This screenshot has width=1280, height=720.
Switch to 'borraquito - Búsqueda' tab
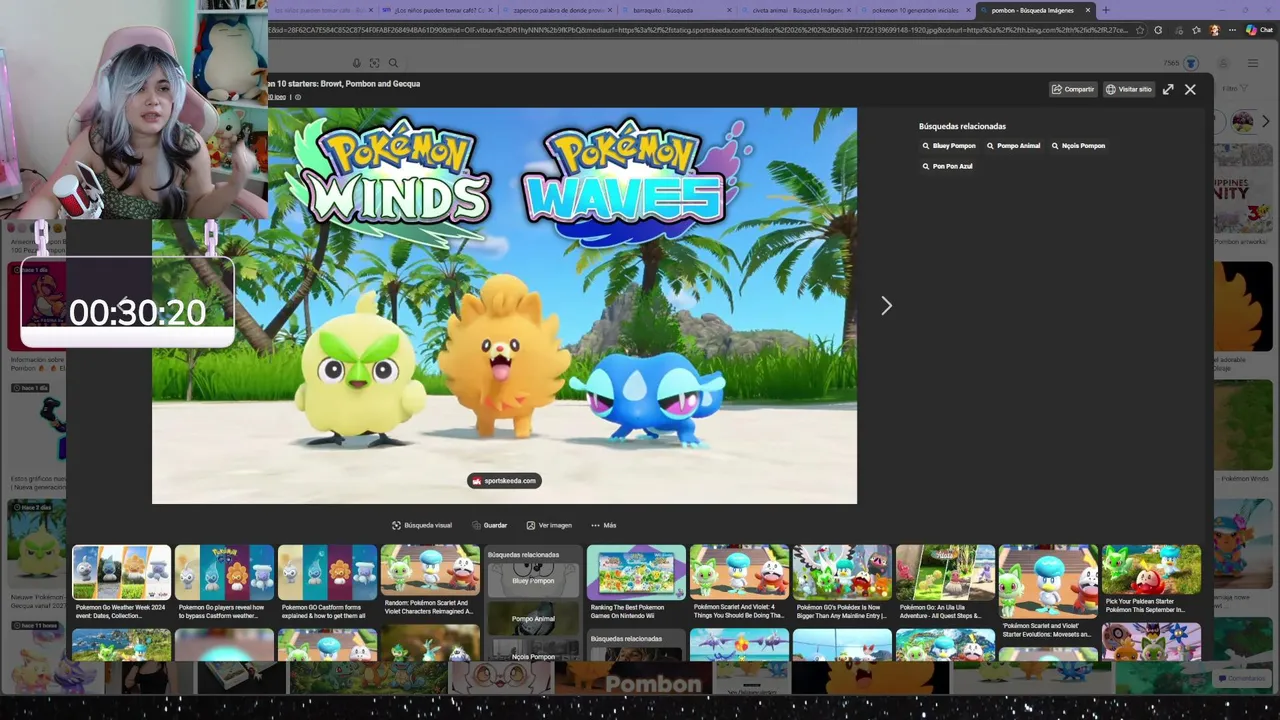click(675, 10)
